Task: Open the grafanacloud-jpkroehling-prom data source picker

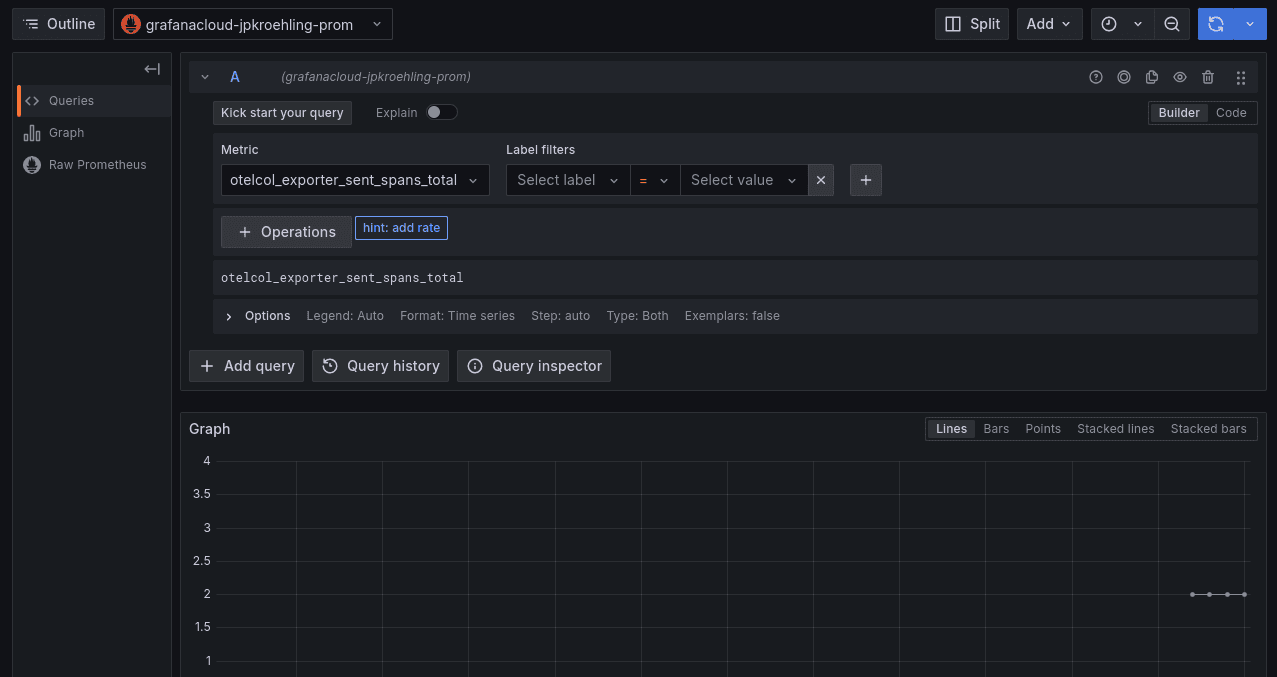Action: pos(252,23)
